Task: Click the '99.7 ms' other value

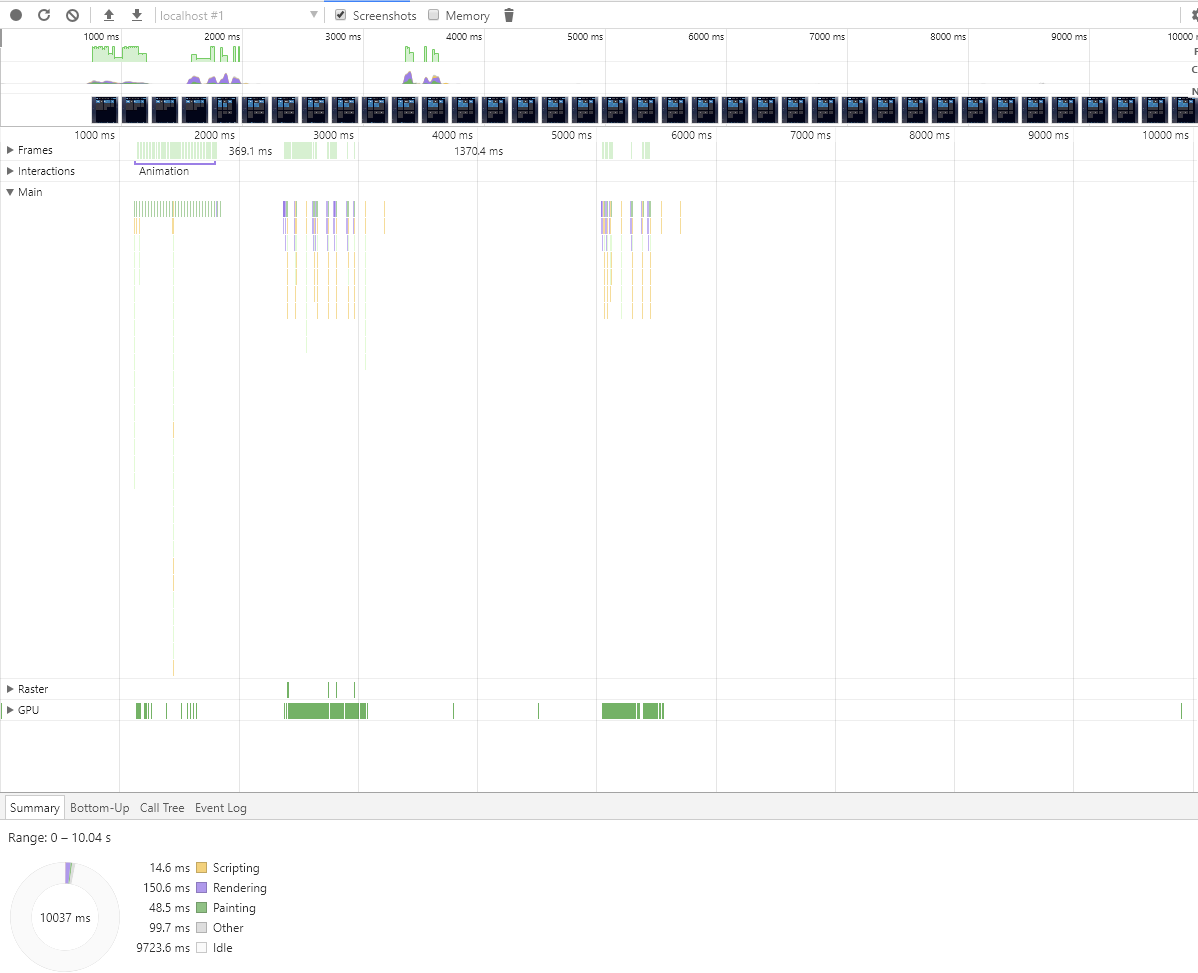Action: (x=170, y=927)
